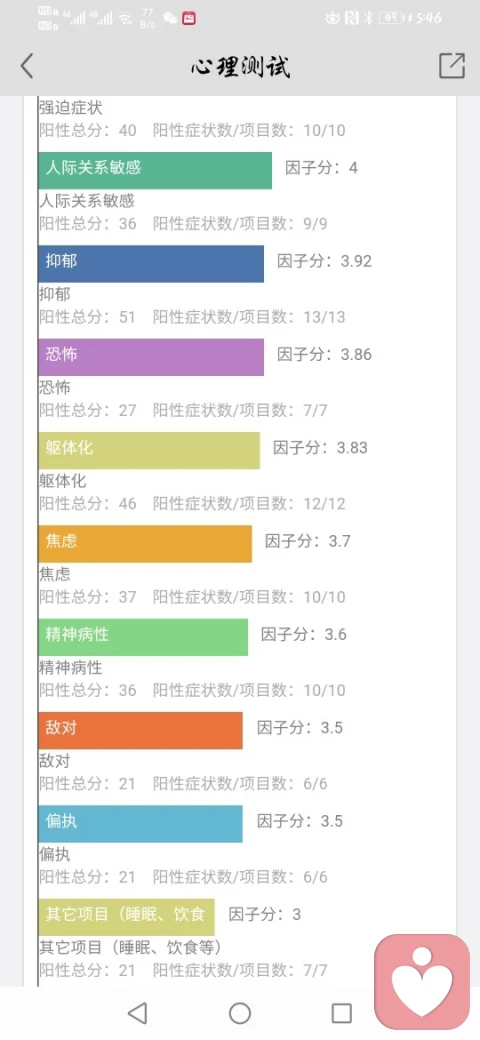
Task: Tap the light green 精神病性 bar
Action: (143, 637)
